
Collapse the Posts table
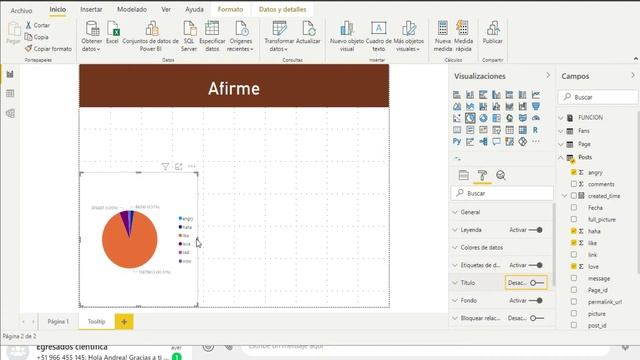coord(561,157)
